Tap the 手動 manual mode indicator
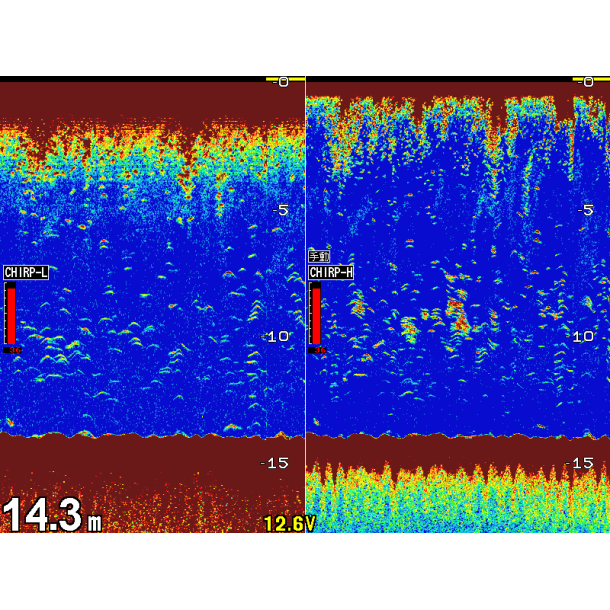Screen dimensions: 610x610 tap(318, 257)
